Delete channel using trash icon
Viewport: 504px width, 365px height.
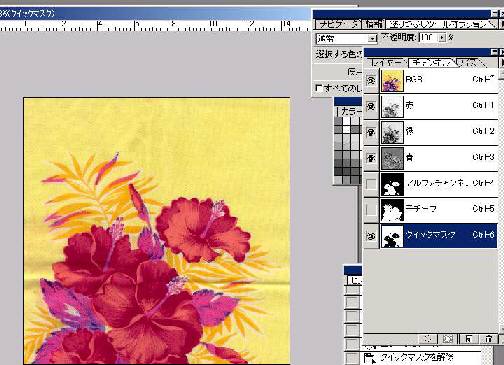coord(488,339)
